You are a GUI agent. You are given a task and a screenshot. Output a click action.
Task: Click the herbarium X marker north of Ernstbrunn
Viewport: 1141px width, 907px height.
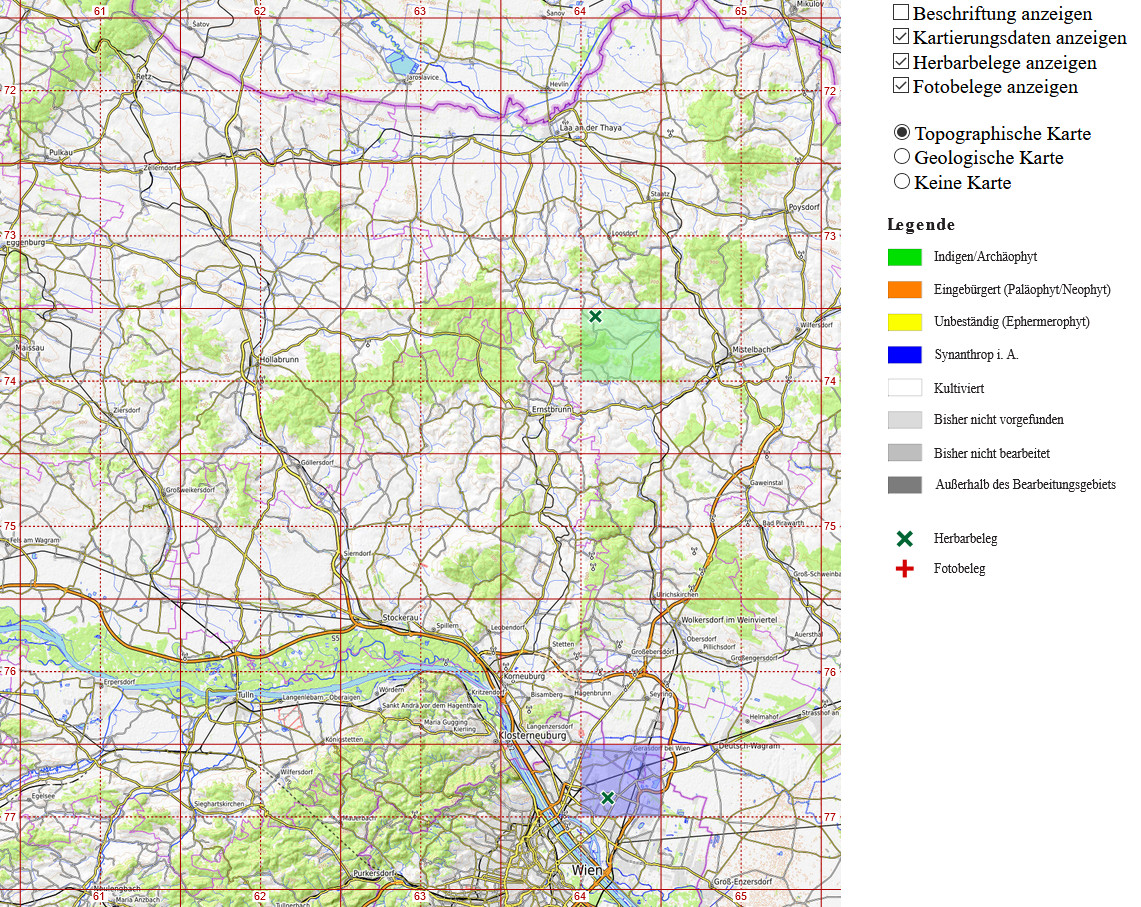pos(595,317)
